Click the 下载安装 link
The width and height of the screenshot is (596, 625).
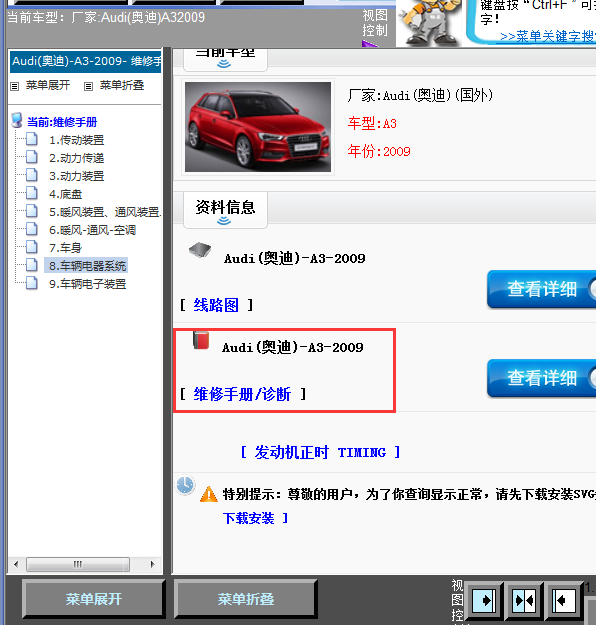(248, 518)
